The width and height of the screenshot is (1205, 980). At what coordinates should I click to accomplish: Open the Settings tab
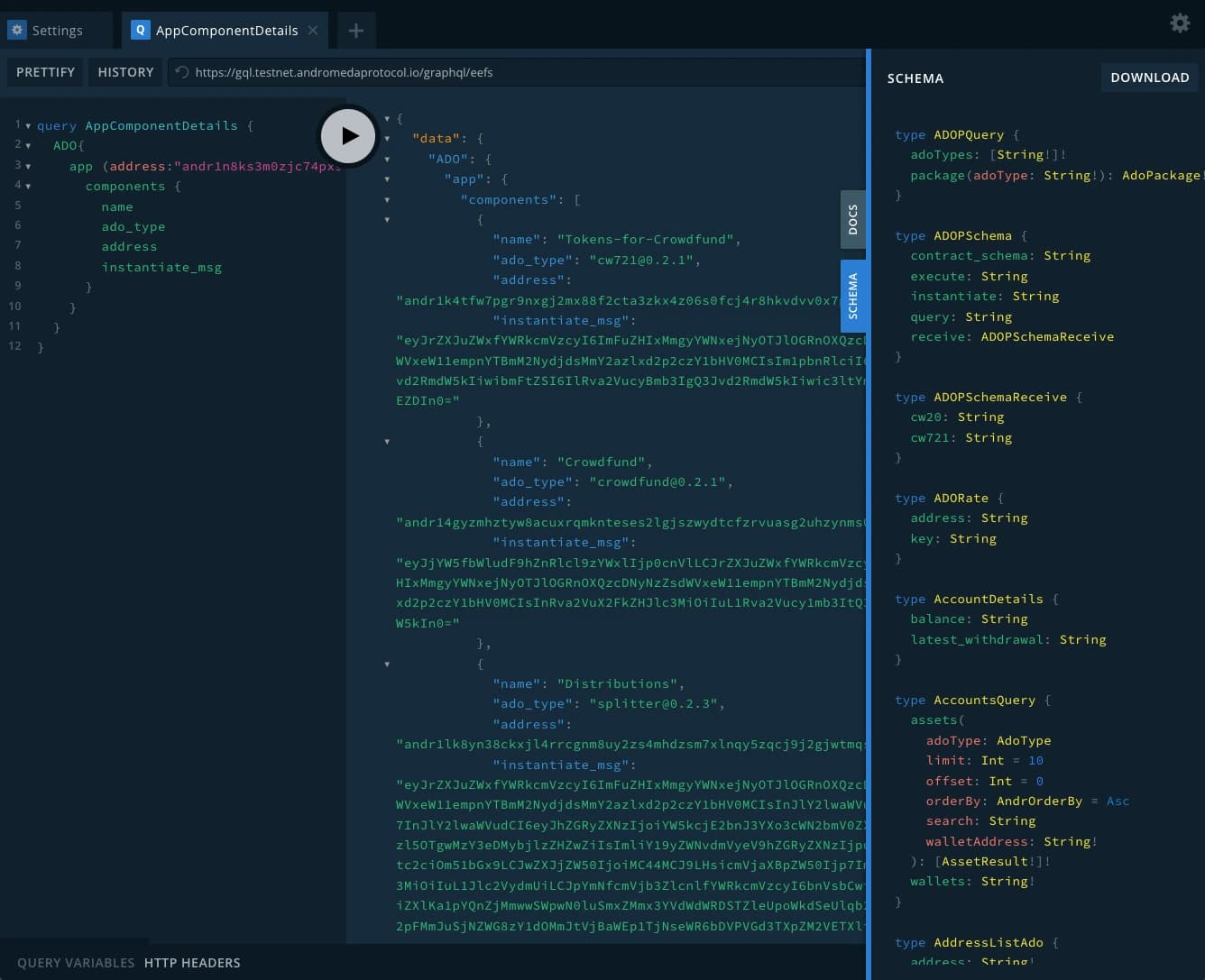point(56,31)
